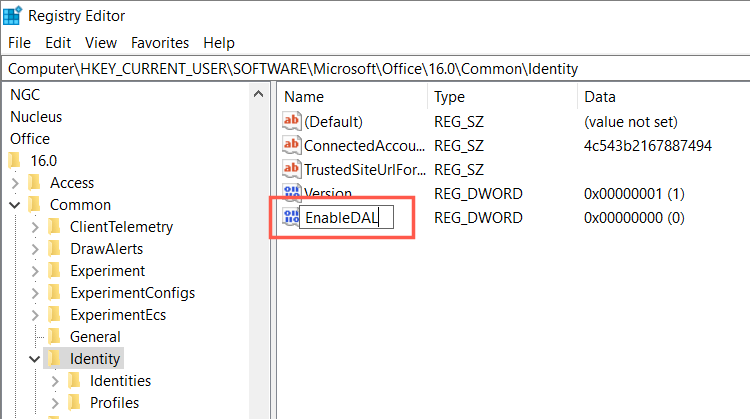Open the File menu
Screen dimensions: 750x419
(20, 43)
